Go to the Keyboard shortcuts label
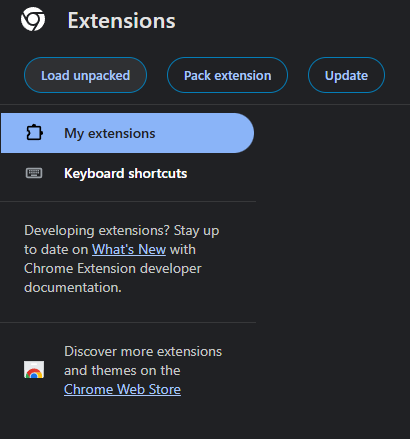Image resolution: width=410 pixels, height=439 pixels. [x=126, y=173]
